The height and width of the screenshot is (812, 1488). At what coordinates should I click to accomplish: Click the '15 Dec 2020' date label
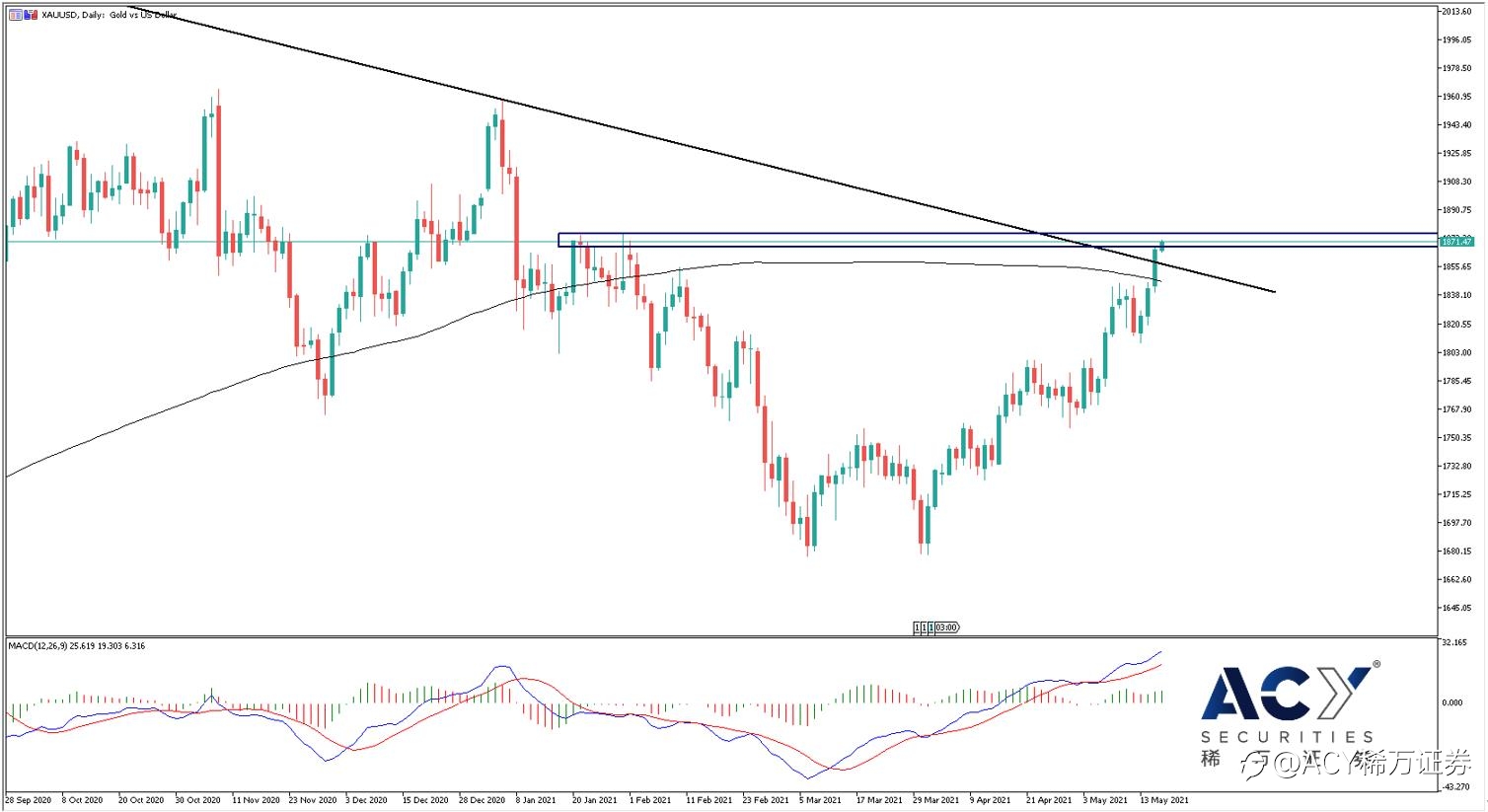coord(426,800)
